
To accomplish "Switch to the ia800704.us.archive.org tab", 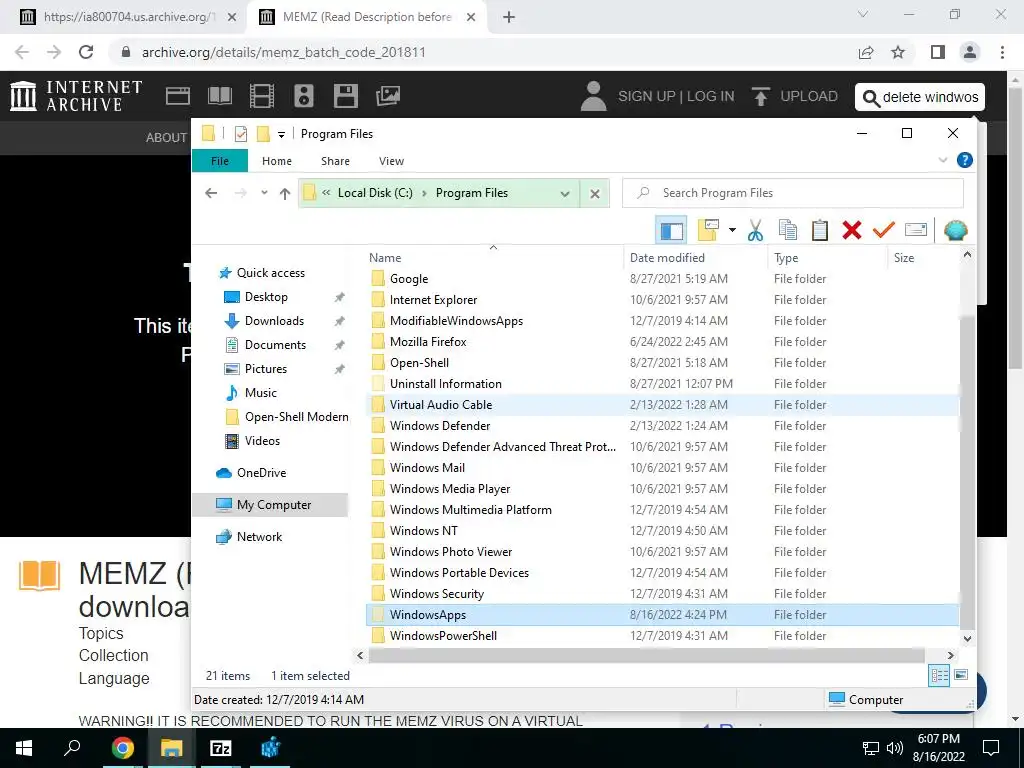I will [128, 17].
